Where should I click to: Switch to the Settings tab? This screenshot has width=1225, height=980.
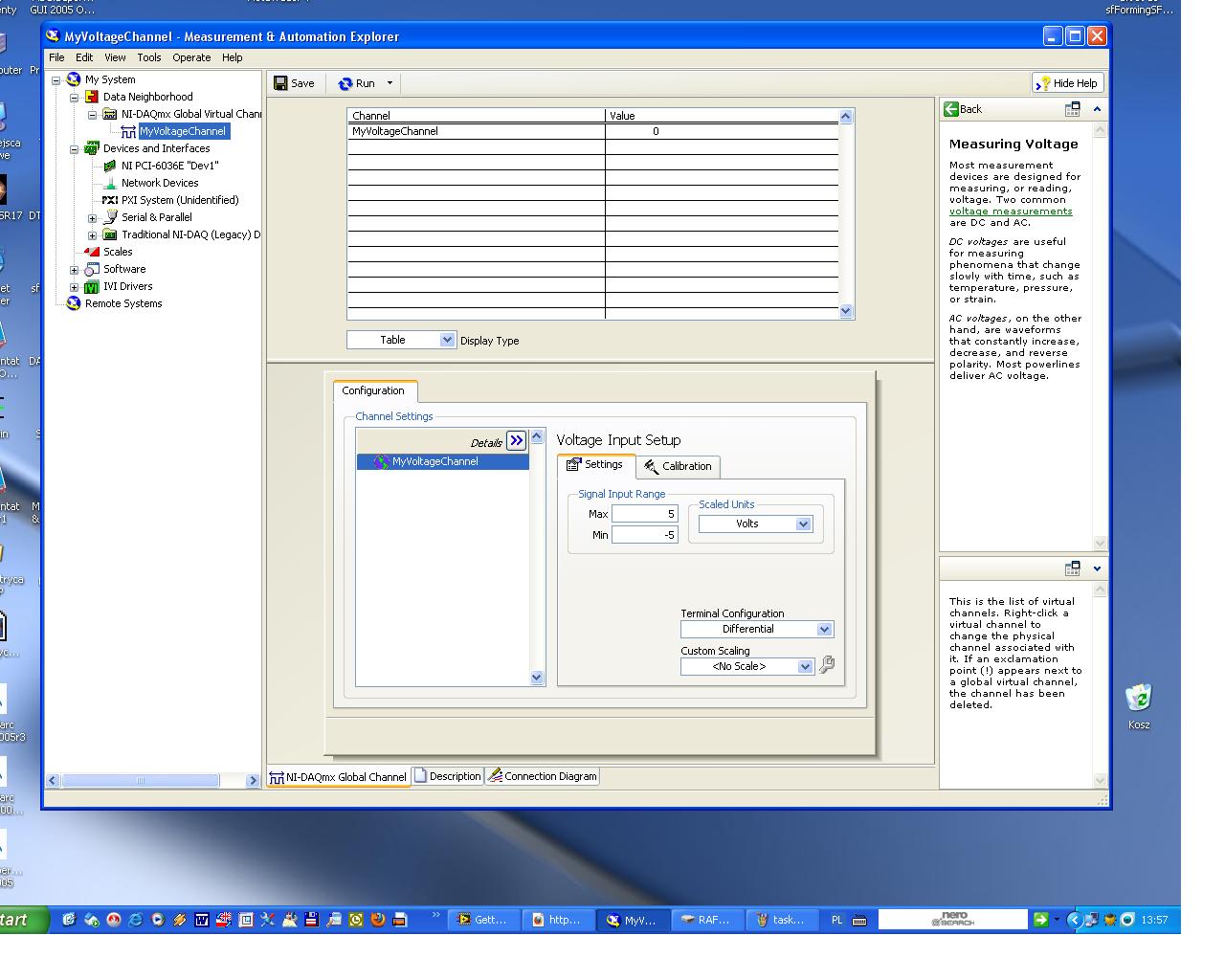click(x=595, y=465)
